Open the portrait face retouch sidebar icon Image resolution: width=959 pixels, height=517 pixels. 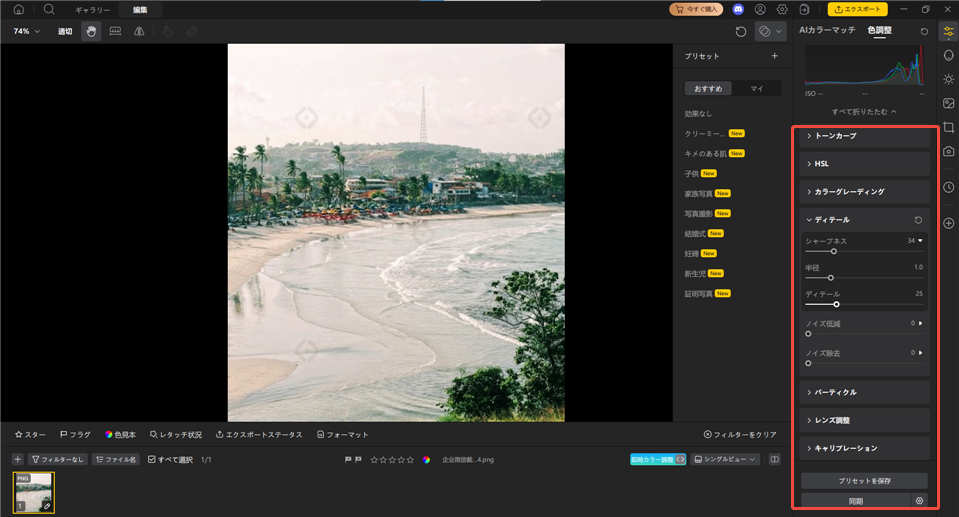[949, 56]
